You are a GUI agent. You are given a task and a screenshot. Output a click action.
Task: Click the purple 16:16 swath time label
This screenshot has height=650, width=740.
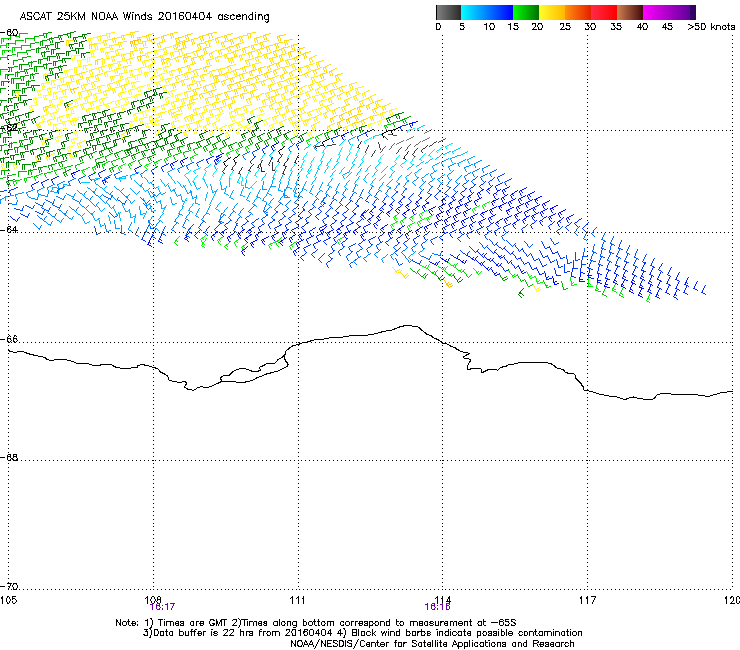coord(437,607)
